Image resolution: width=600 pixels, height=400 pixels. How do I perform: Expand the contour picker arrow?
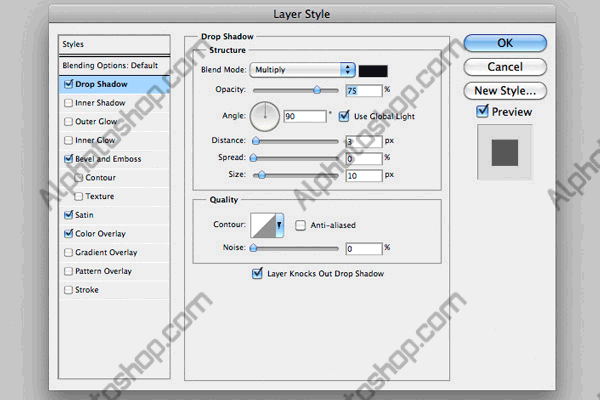280,225
